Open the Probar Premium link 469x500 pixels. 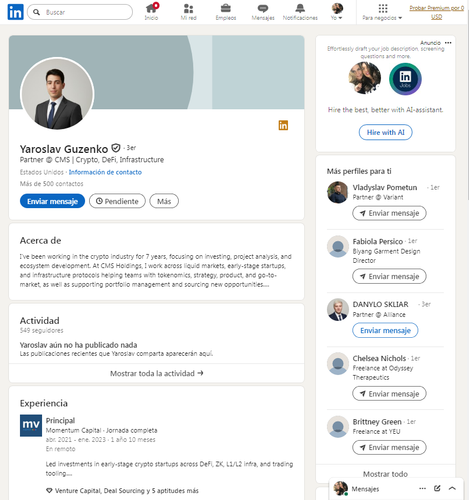coord(436,12)
